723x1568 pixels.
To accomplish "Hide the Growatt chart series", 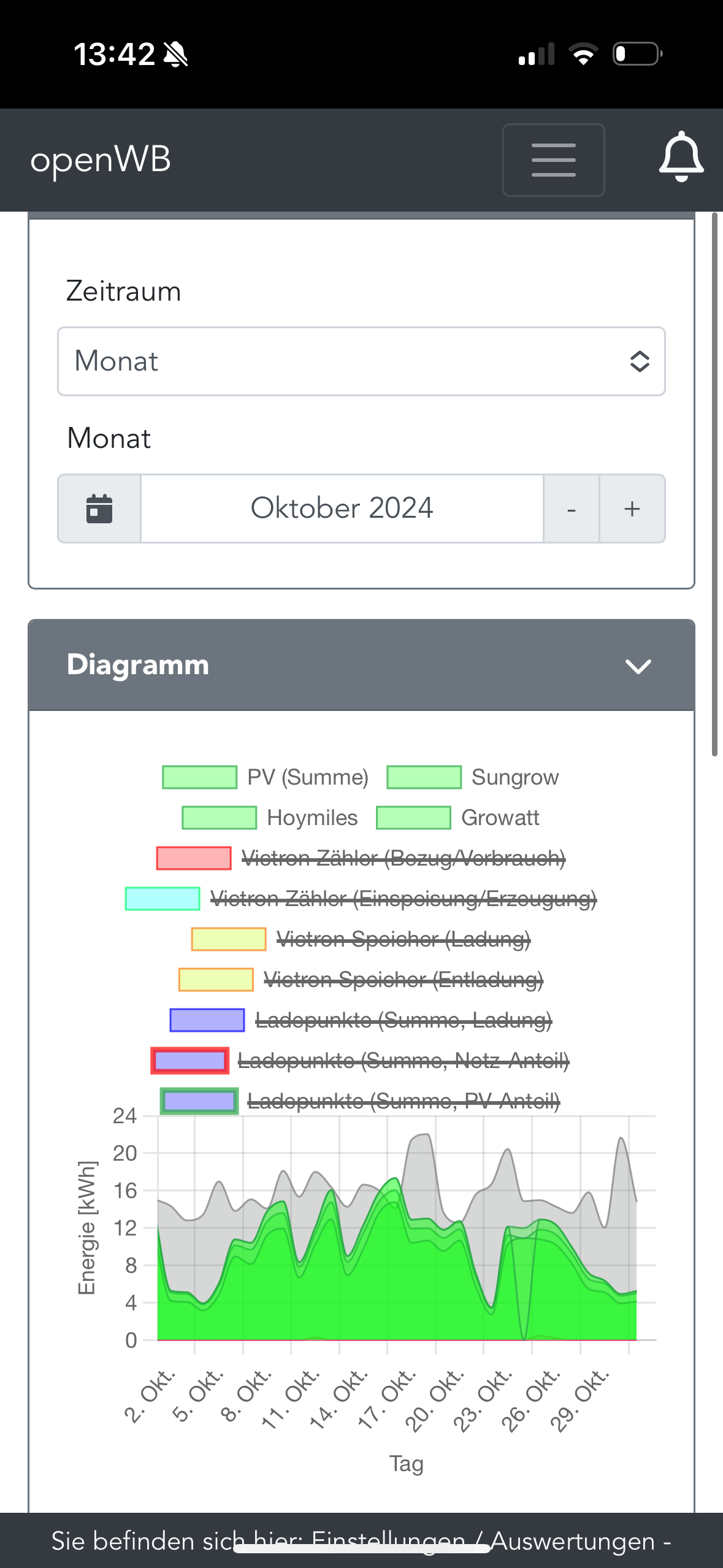I will [x=457, y=818].
